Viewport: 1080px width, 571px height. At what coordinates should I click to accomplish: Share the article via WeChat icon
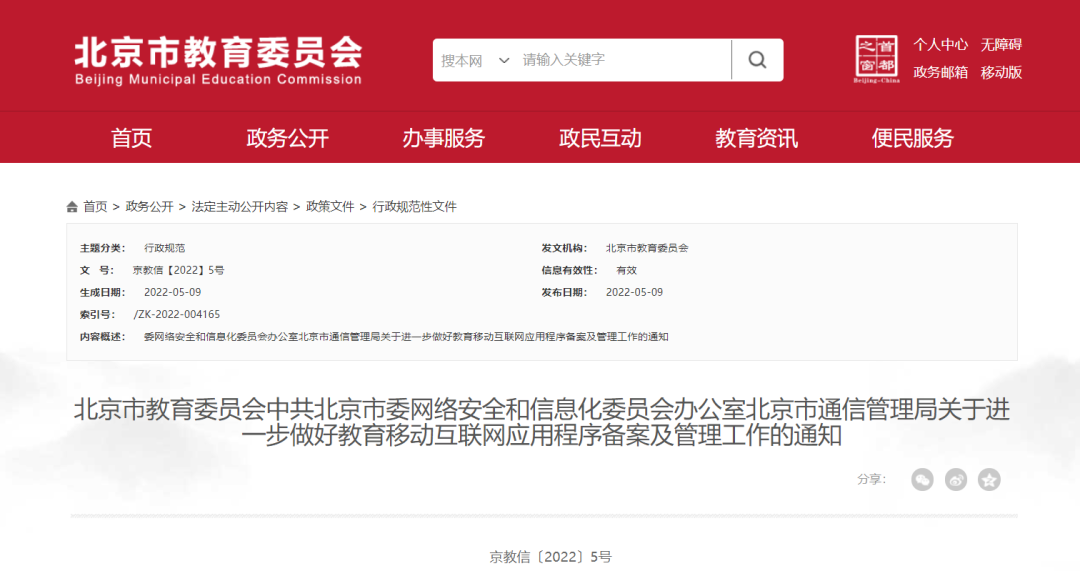point(922,479)
